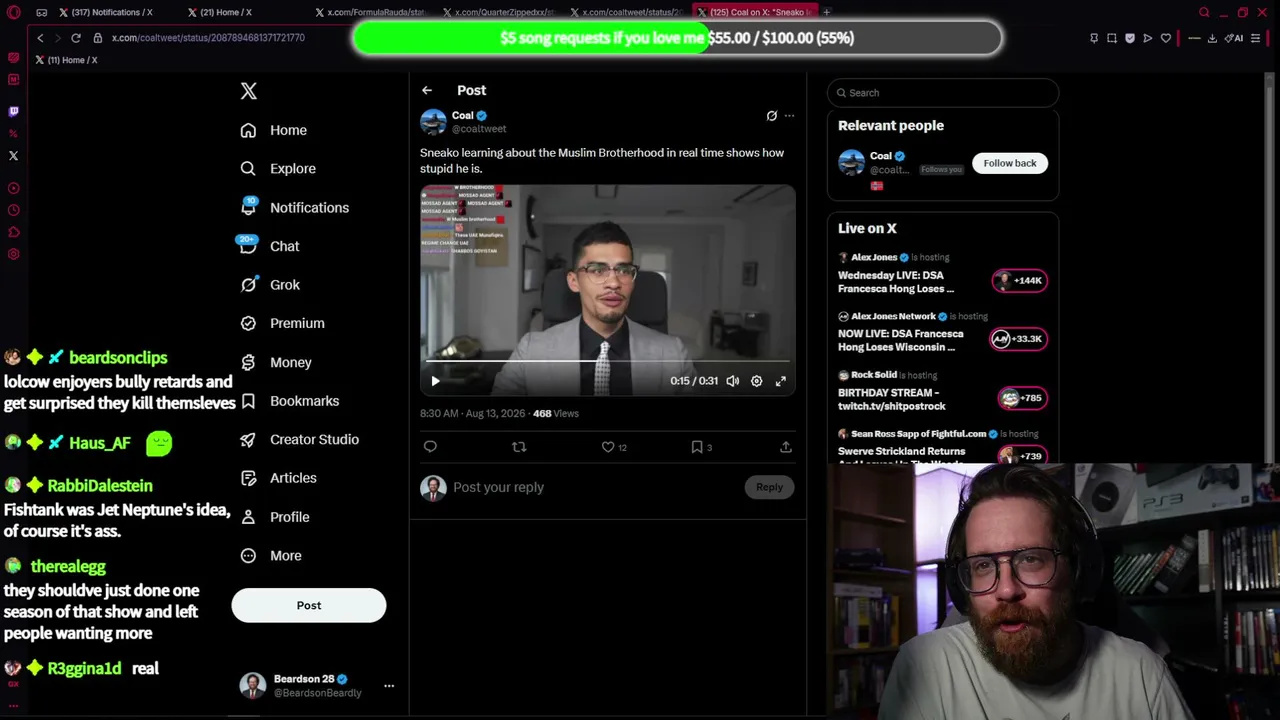Open Creator Studio in X navigation
1280x720 pixels.
click(x=299, y=439)
